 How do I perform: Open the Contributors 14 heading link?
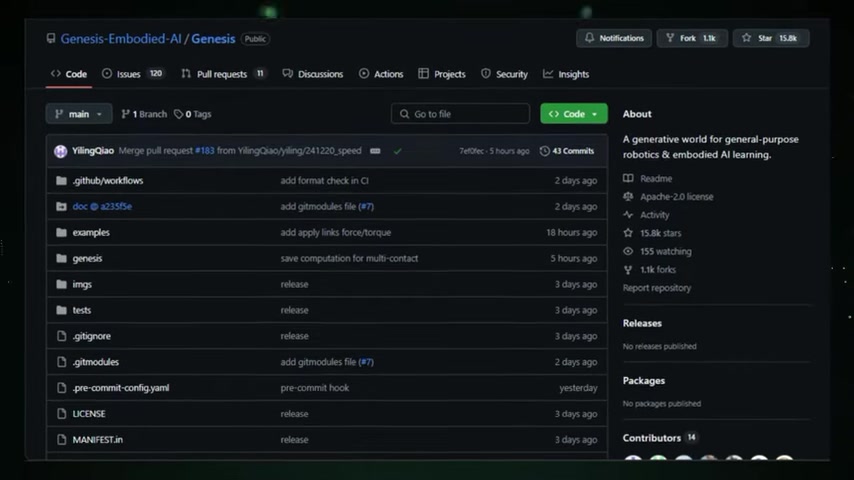pos(660,438)
